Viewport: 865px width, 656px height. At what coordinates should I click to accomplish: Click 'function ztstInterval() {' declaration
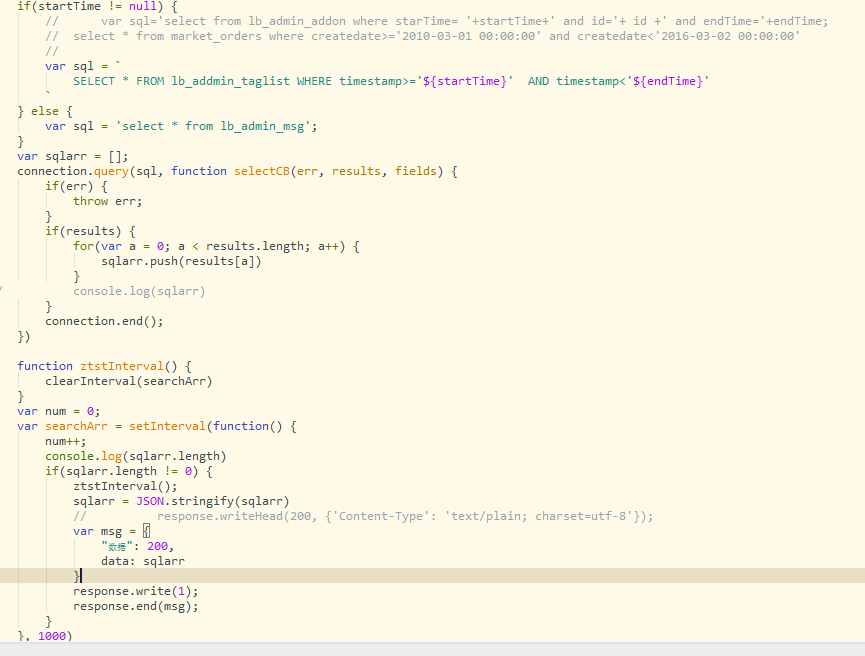pyautogui.click(x=104, y=366)
